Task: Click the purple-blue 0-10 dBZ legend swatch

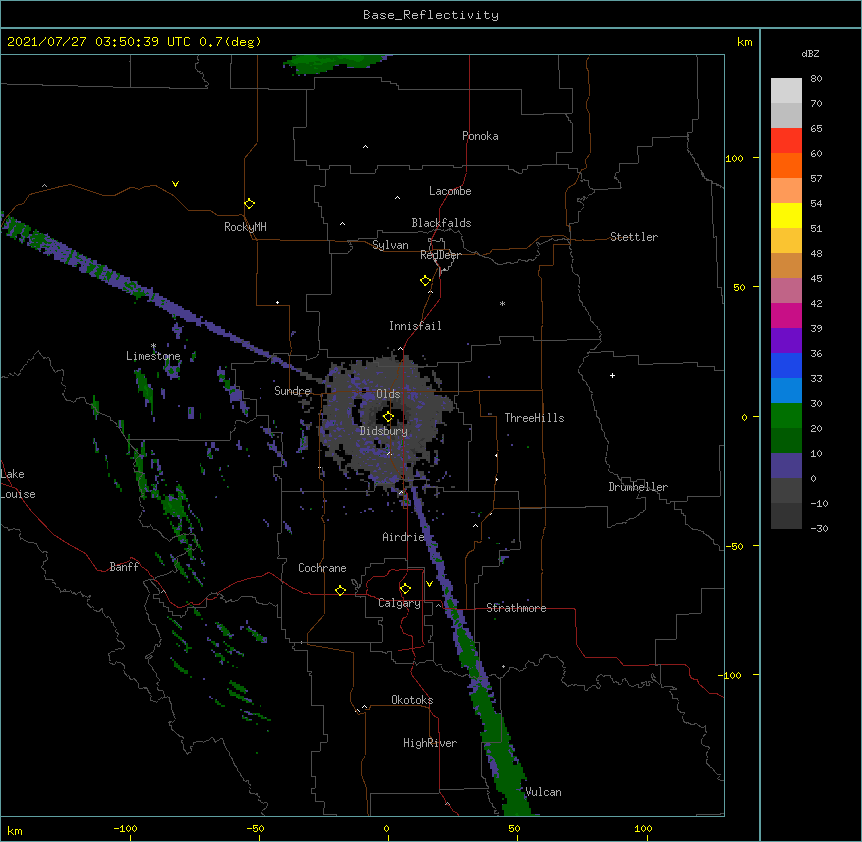Action: pyautogui.click(x=786, y=466)
